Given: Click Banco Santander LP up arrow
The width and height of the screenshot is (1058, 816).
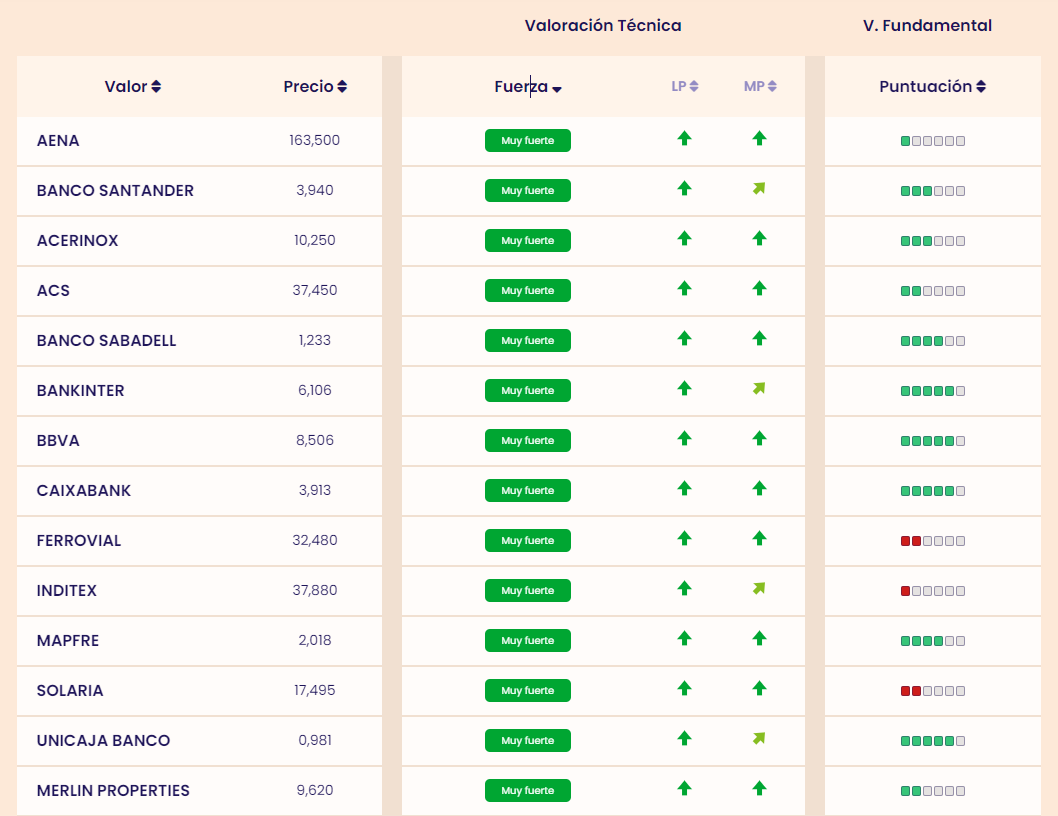Looking at the screenshot, I should point(684,188).
